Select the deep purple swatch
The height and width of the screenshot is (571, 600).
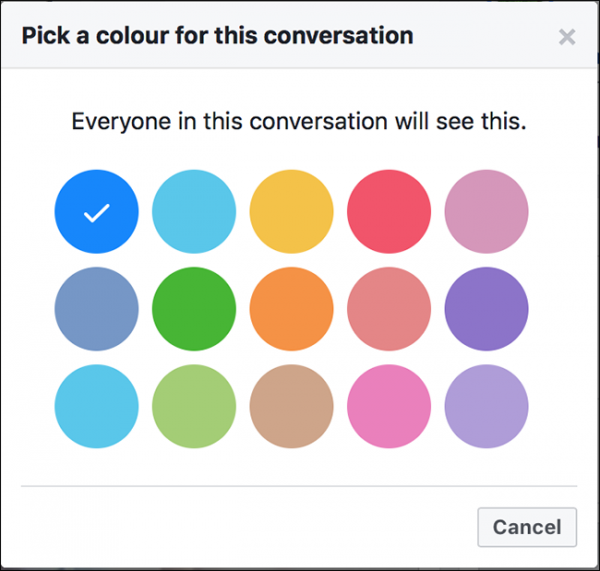click(486, 309)
